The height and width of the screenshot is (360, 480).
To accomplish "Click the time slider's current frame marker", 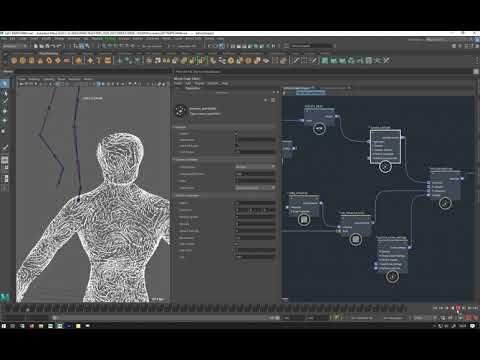I will (x=28, y=309).
